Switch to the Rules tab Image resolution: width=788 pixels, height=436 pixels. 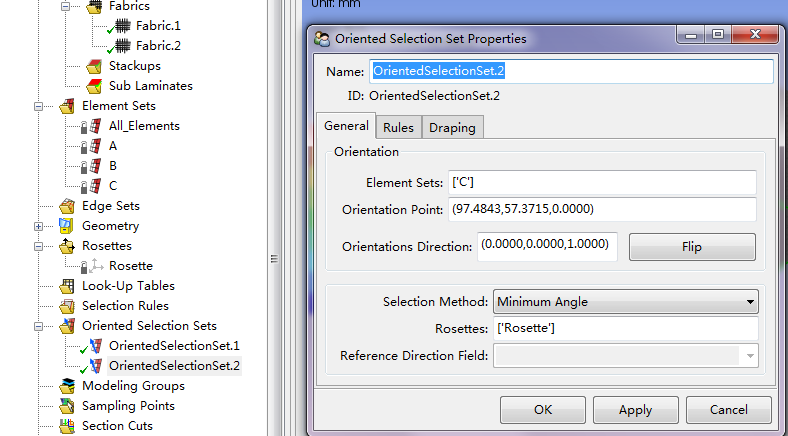click(x=398, y=127)
